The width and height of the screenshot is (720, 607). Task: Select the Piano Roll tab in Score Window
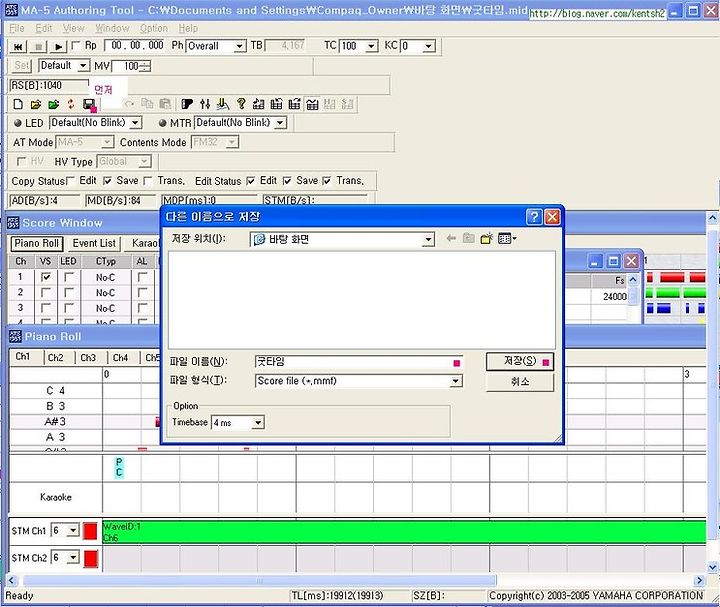click(x=37, y=243)
